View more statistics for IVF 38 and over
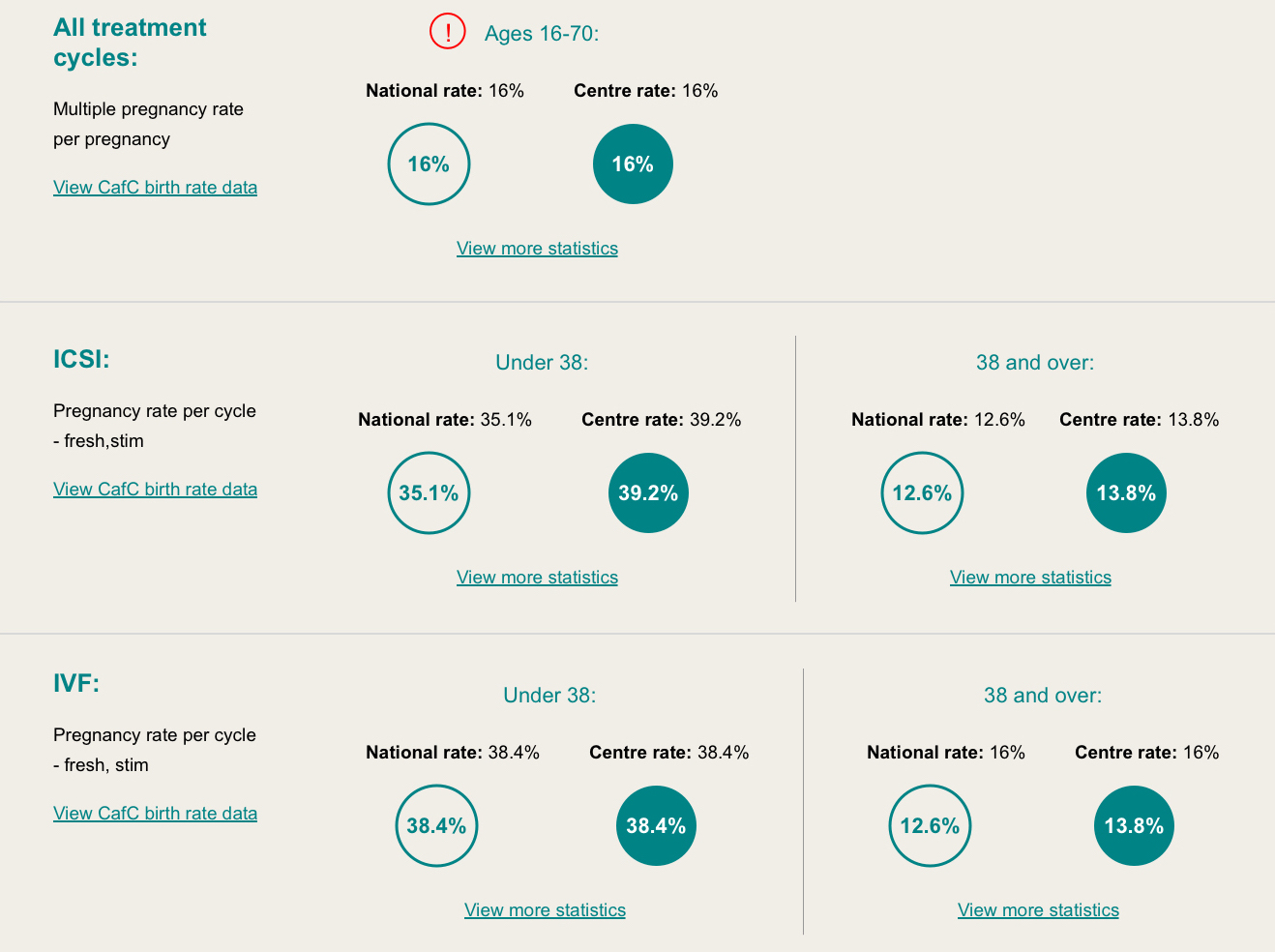Viewport: 1275px width, 952px height. [1038, 910]
